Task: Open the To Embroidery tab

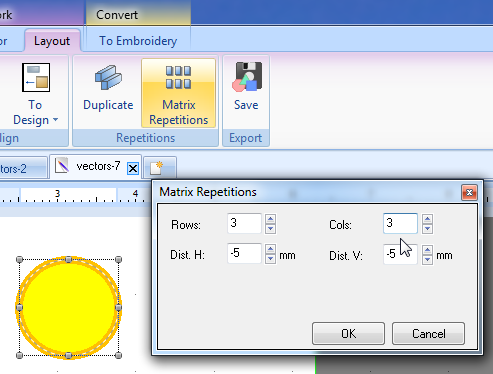Action: pos(138,41)
